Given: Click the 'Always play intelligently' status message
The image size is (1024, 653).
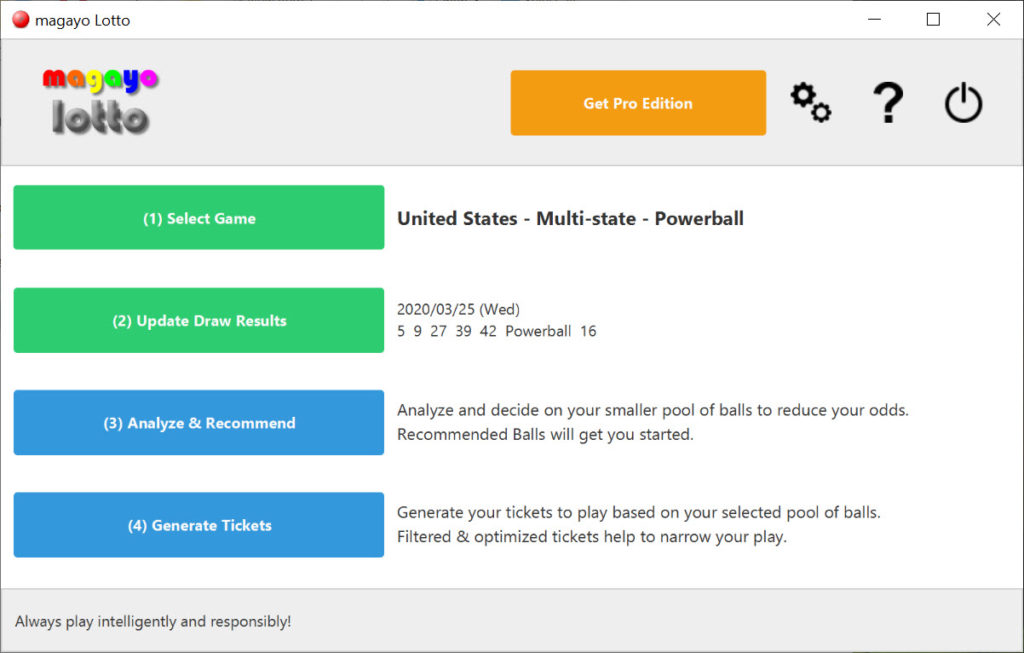Looking at the screenshot, I should [153, 621].
